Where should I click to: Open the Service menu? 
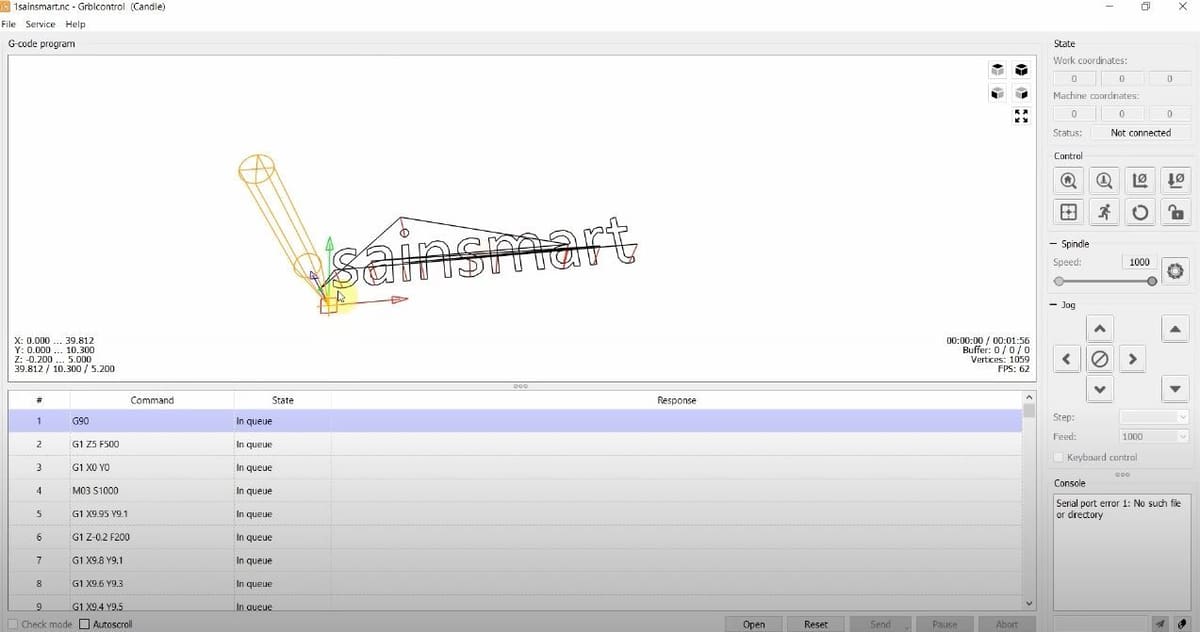(x=40, y=24)
